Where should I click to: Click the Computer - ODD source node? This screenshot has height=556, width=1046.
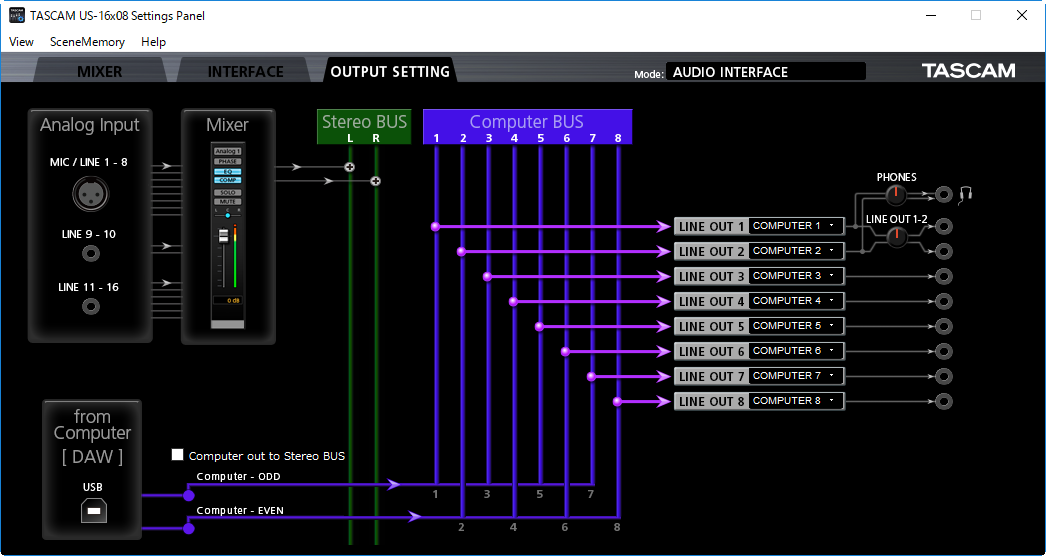point(189,495)
